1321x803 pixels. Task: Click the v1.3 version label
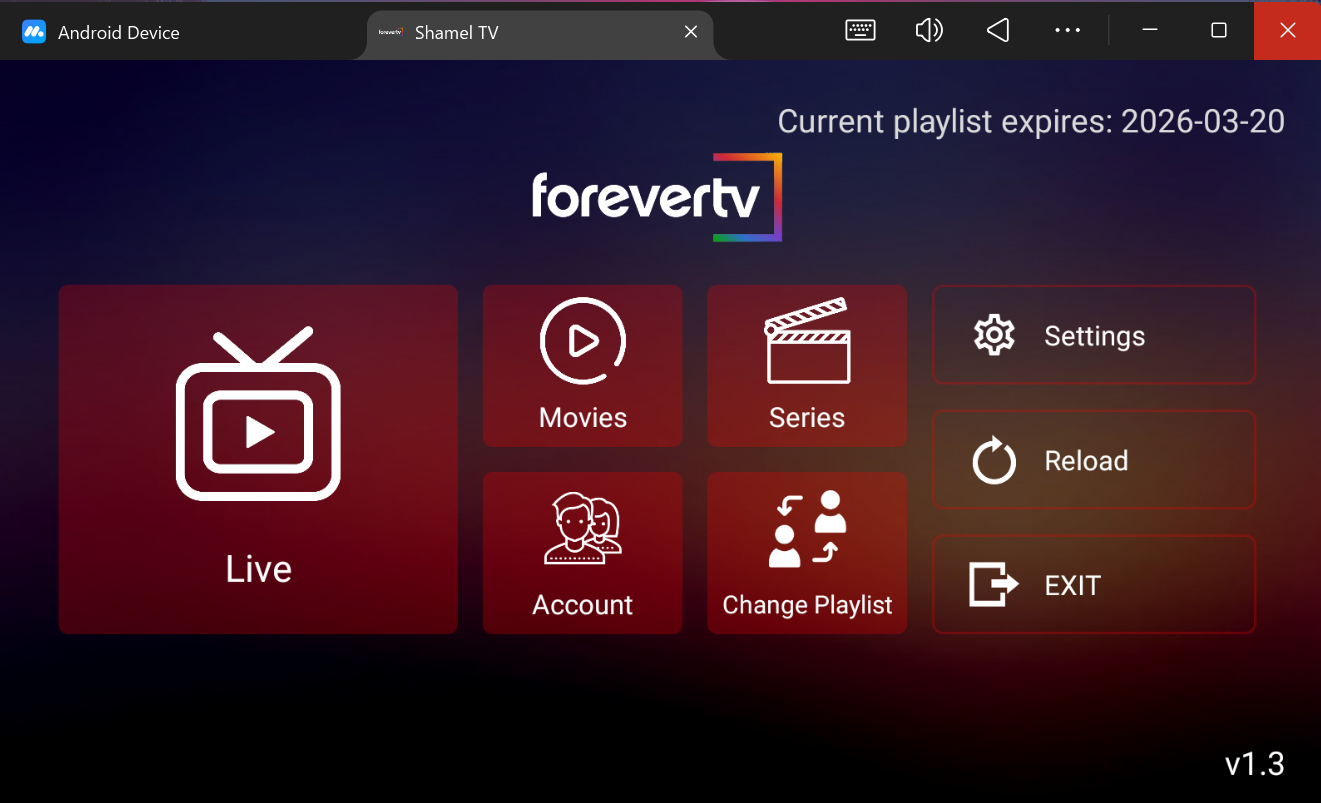pos(1254,764)
